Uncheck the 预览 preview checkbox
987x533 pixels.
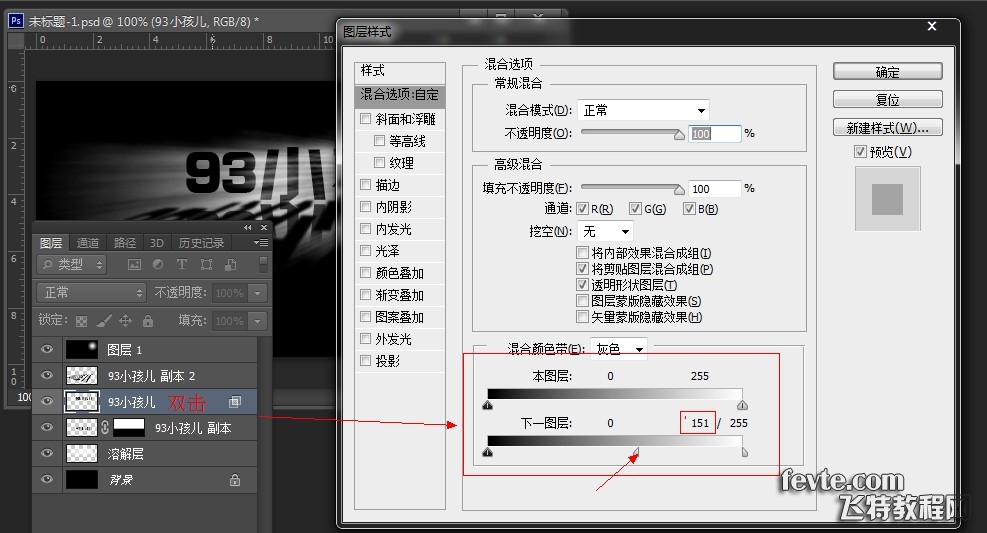(x=860, y=152)
